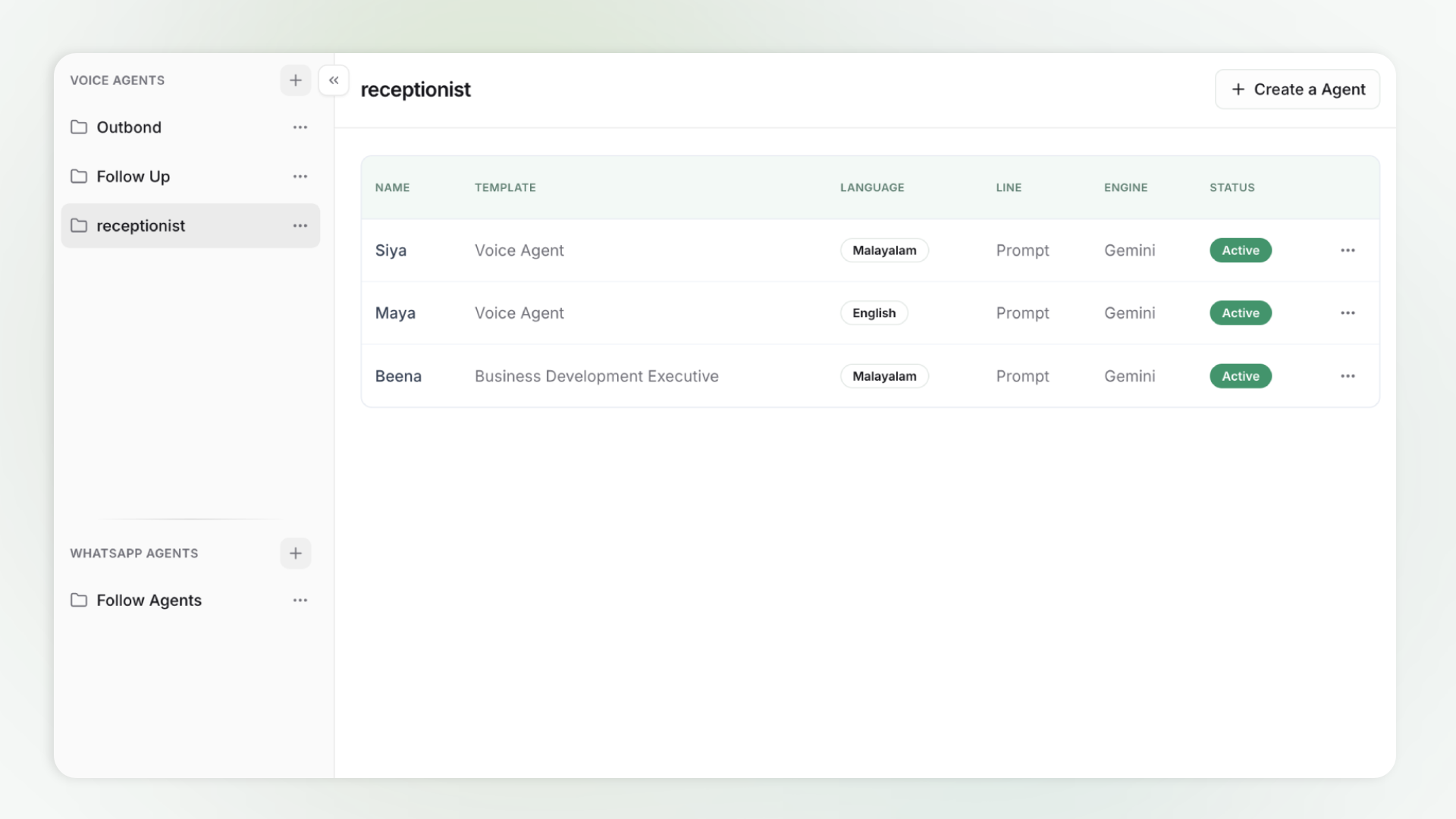Click Gemini engine in Beena row
Screen dimensions: 1456x819
pyautogui.click(x=1130, y=376)
